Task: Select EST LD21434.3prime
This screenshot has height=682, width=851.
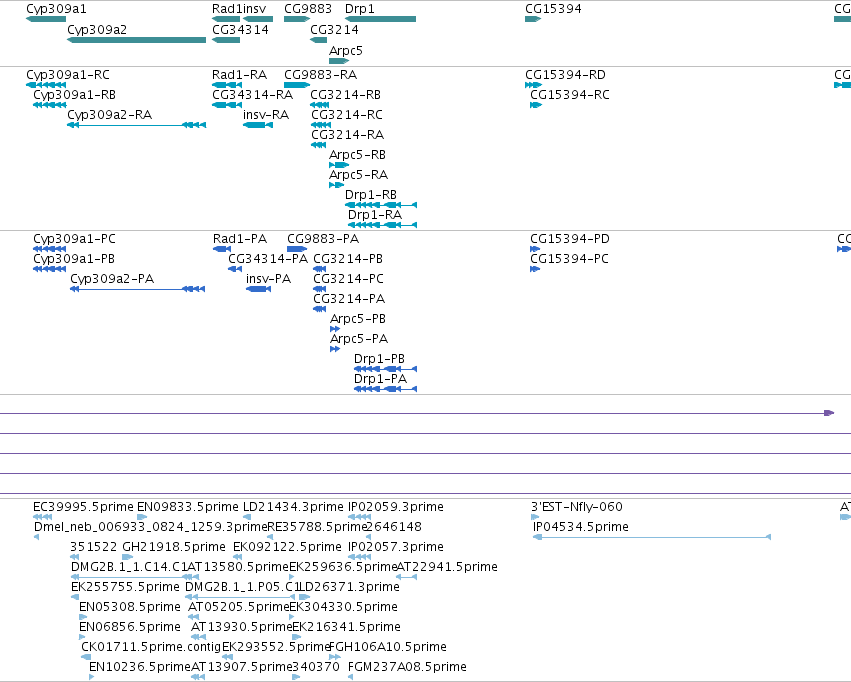Action: point(293,507)
